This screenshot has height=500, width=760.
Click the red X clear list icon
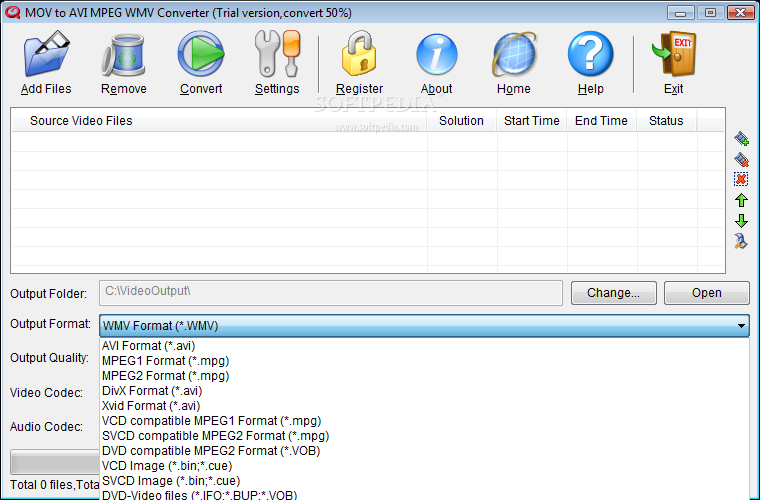741,179
